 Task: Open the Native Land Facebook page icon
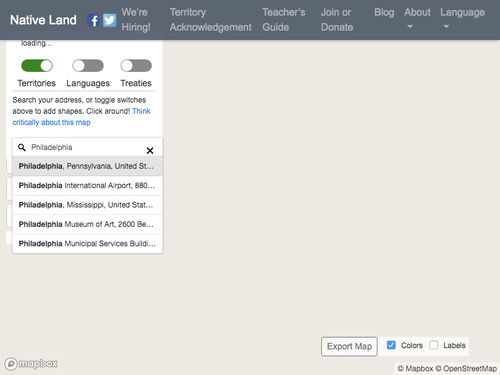coord(93,20)
